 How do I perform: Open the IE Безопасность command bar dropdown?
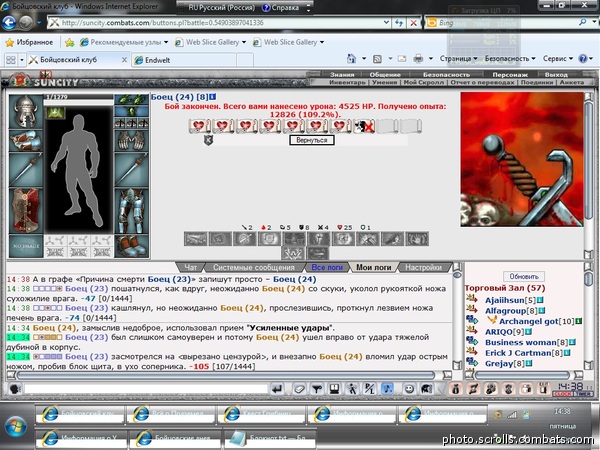tap(510, 59)
